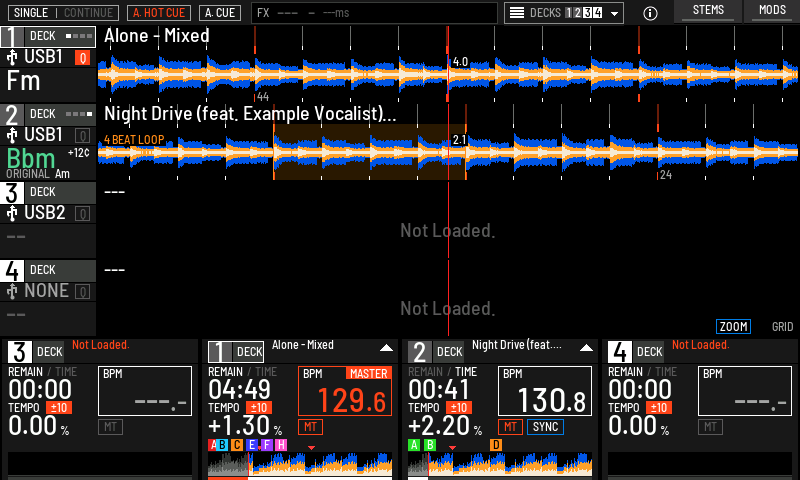Image resolution: width=800 pixels, height=480 pixels.
Task: Click the MASTER badge on deck 1 BPM
Action: pyautogui.click(x=368, y=374)
